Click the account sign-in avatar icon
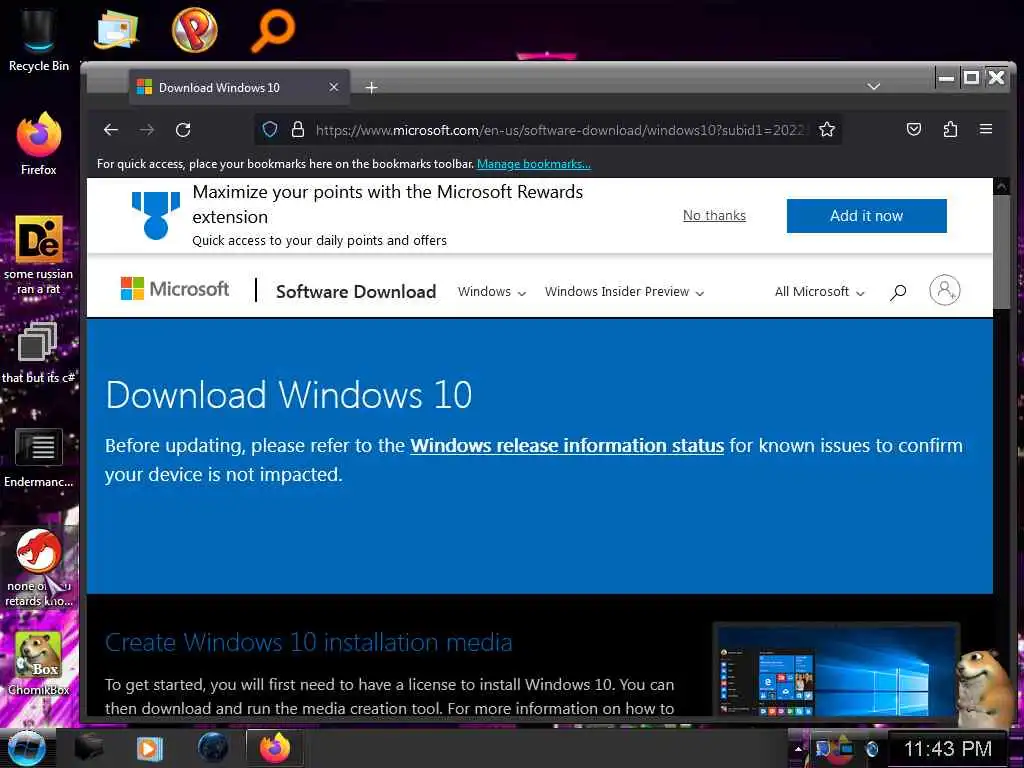1024x768 pixels. pos(944,290)
